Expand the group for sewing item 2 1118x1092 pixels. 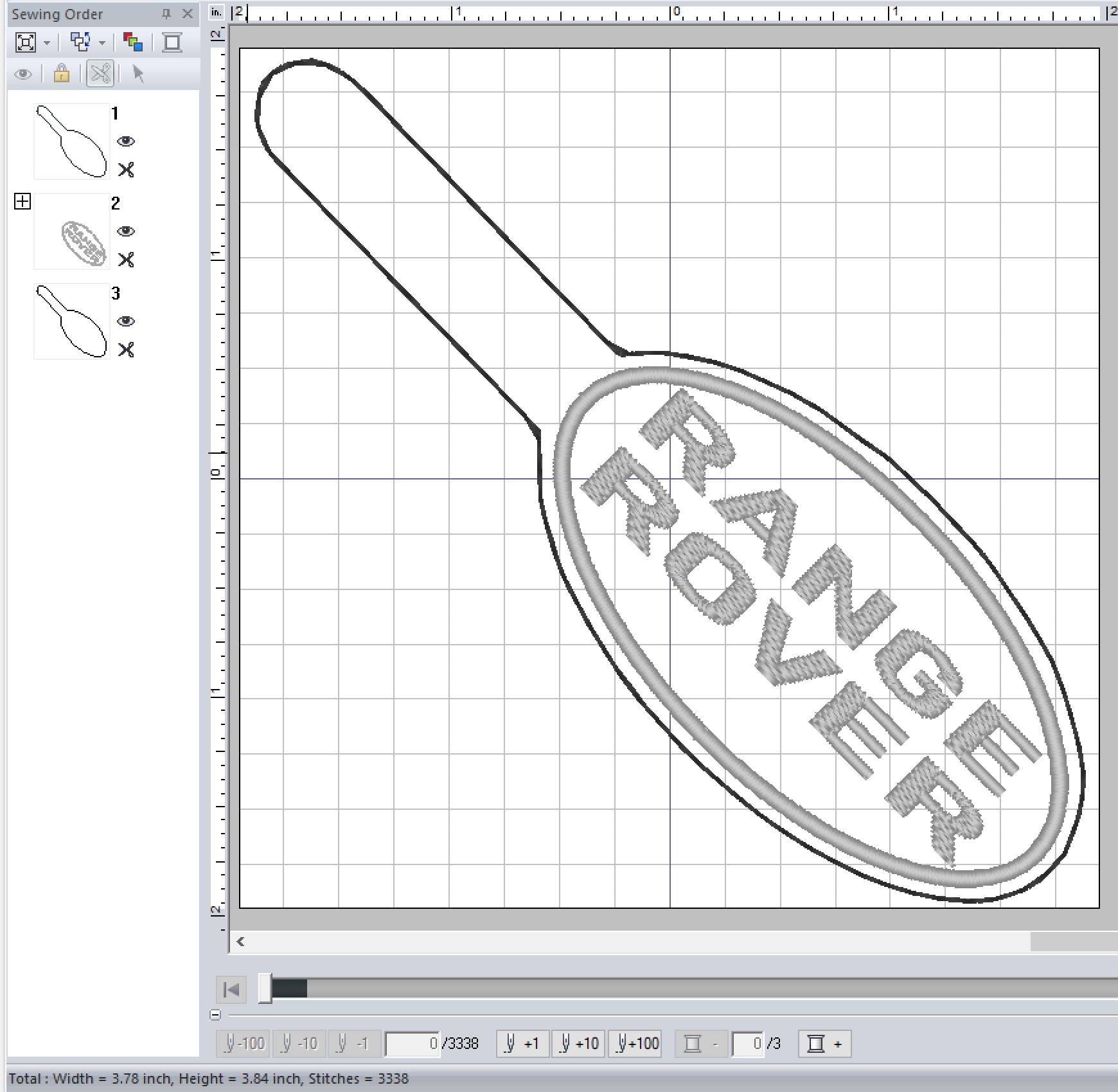point(22,202)
